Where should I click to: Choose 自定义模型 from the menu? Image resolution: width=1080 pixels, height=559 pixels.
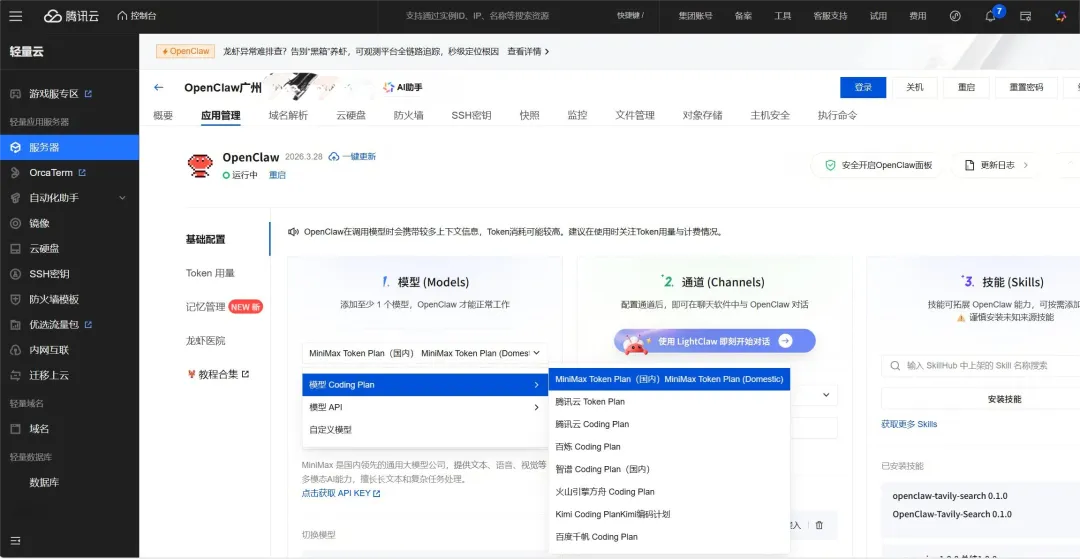(424, 430)
